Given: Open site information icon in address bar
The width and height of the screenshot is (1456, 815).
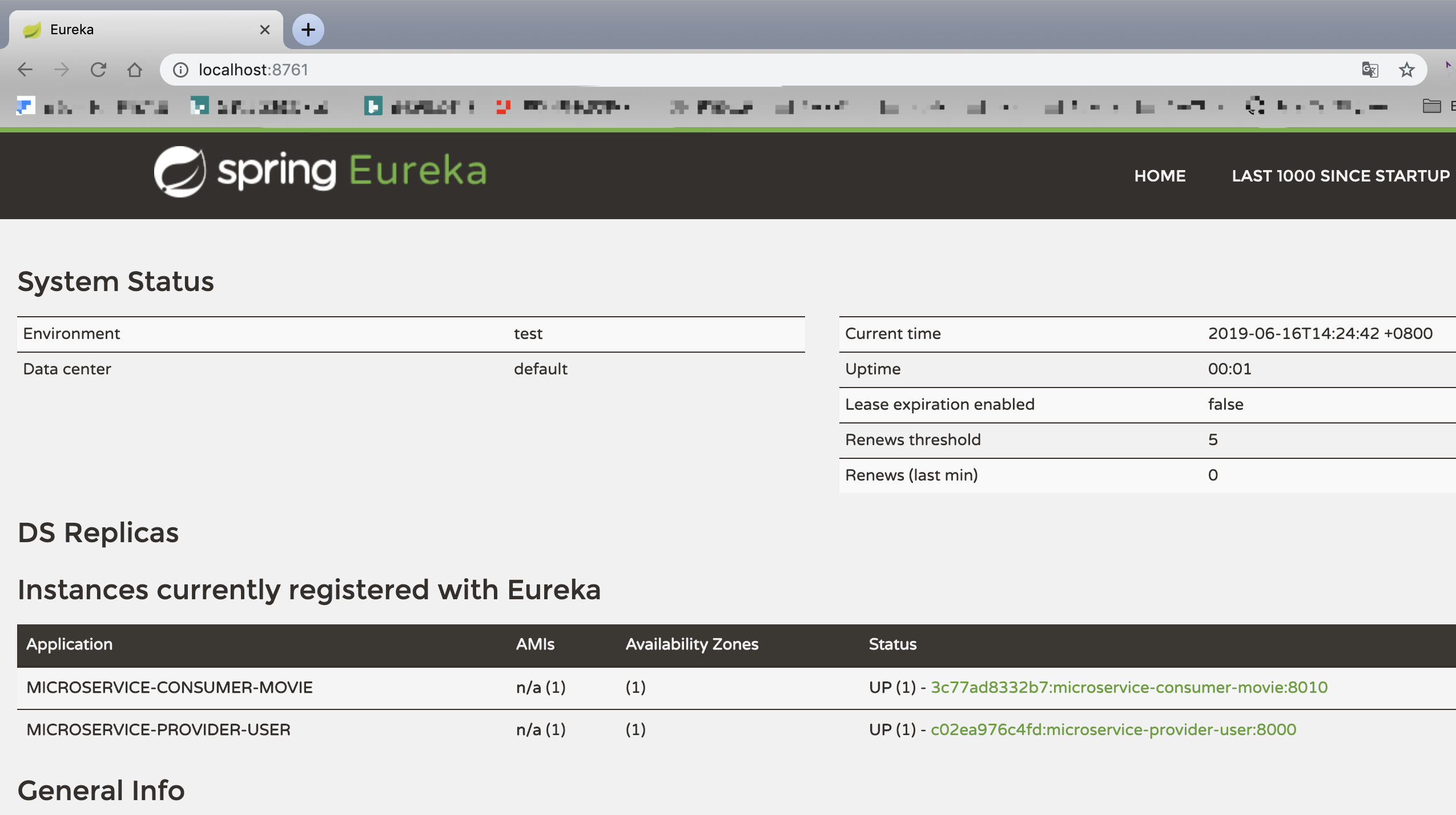Looking at the screenshot, I should (180, 70).
